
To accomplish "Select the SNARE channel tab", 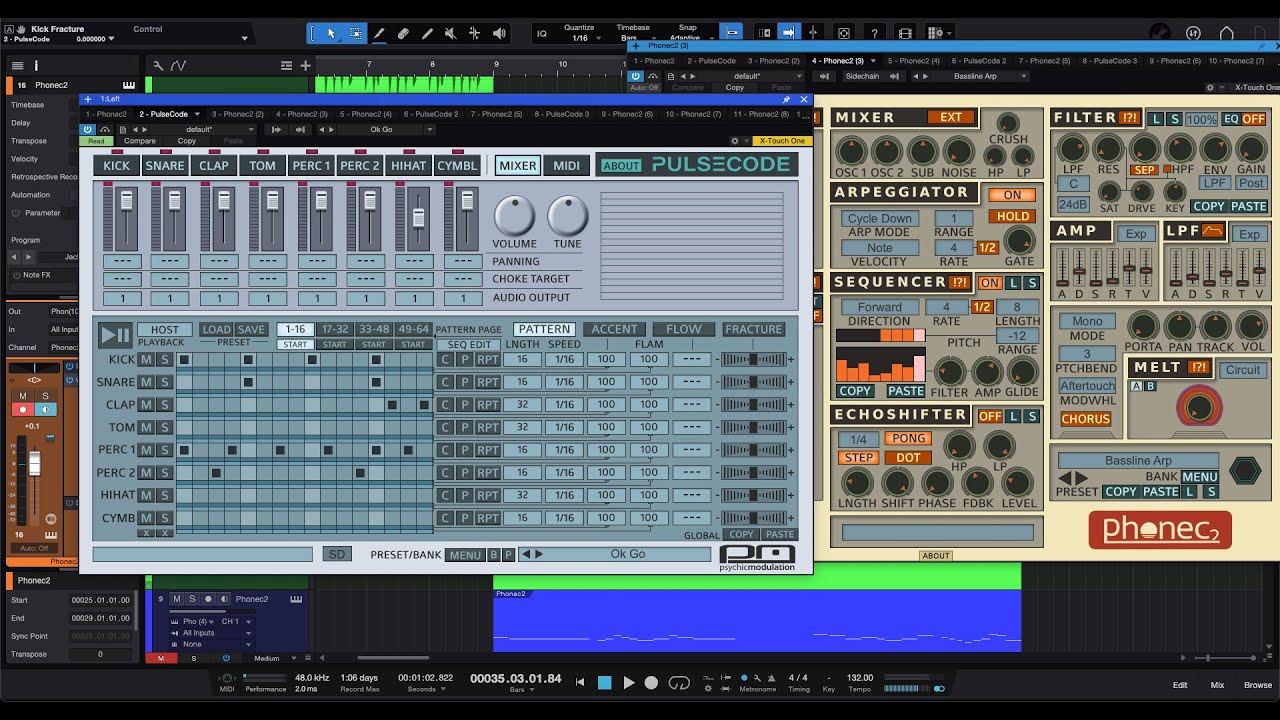I will coord(165,165).
